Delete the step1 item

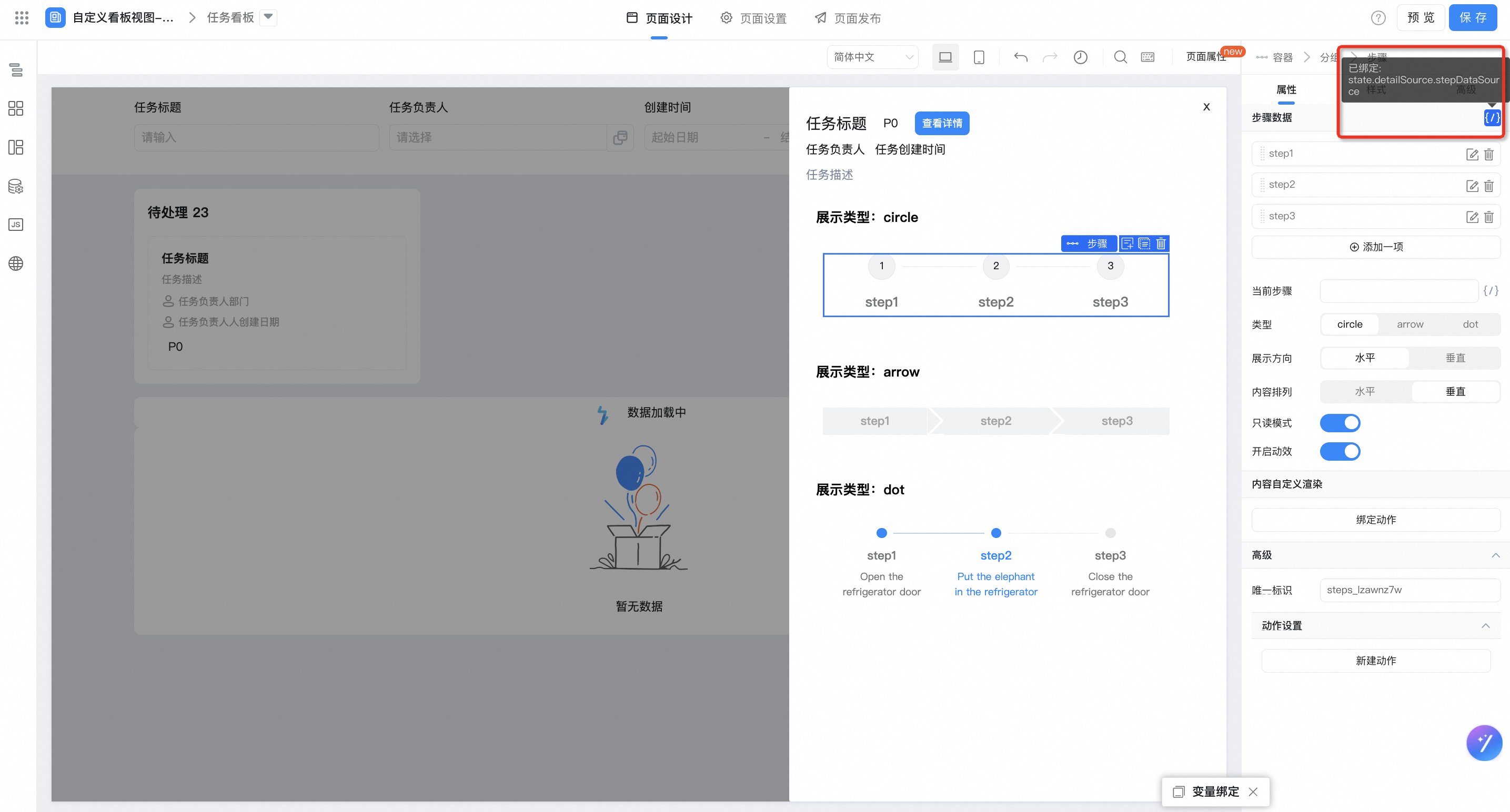tap(1488, 154)
